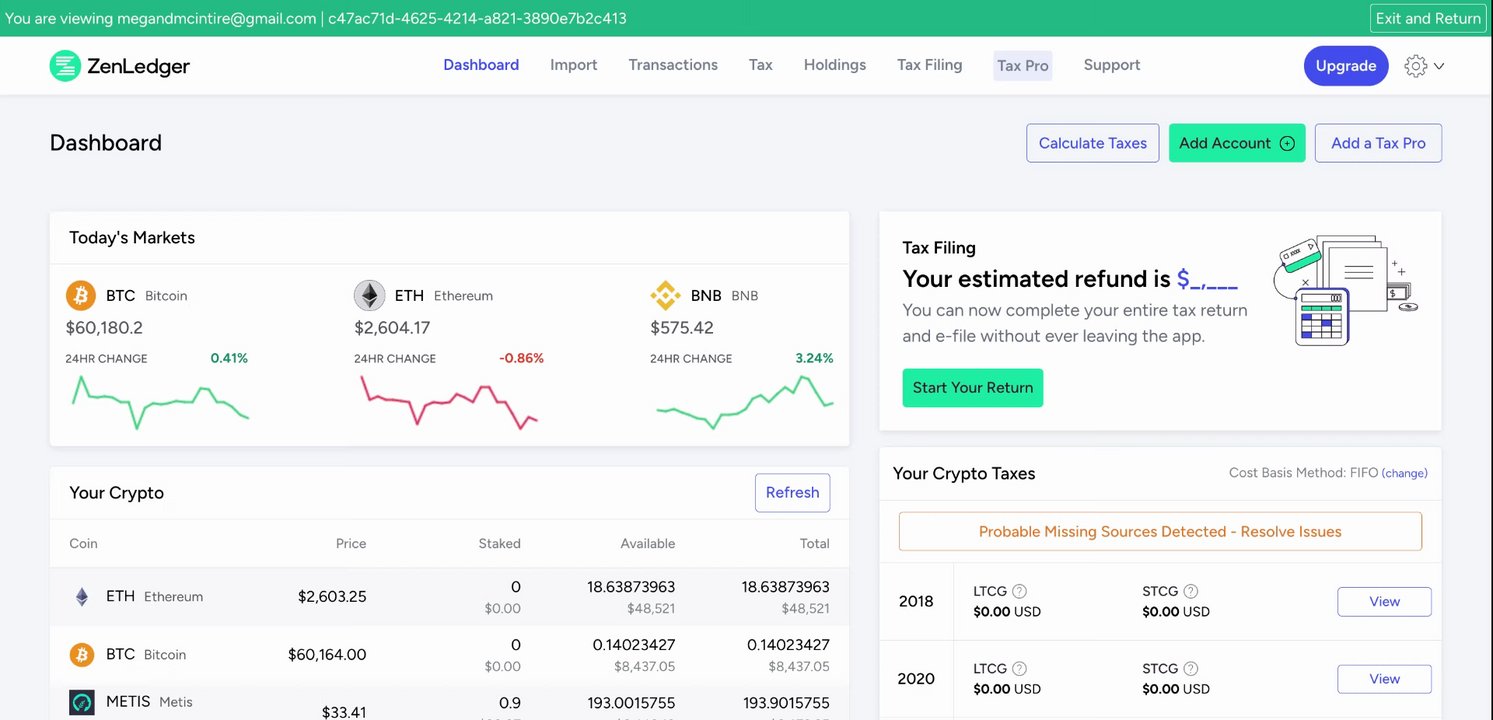Refresh the Your Crypto list
The image size is (1493, 720).
click(x=792, y=493)
